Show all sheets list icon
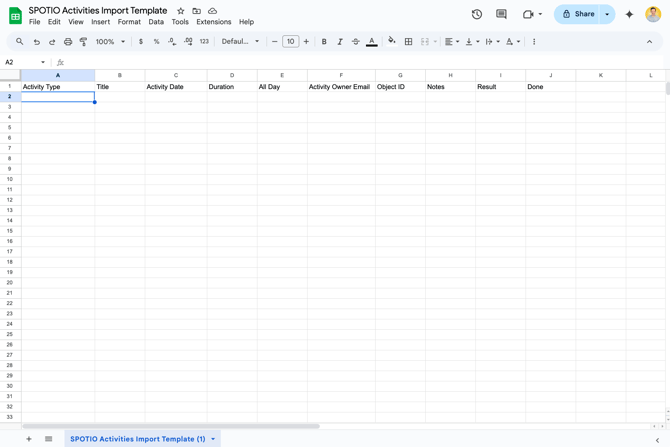670x447 pixels. click(x=48, y=439)
